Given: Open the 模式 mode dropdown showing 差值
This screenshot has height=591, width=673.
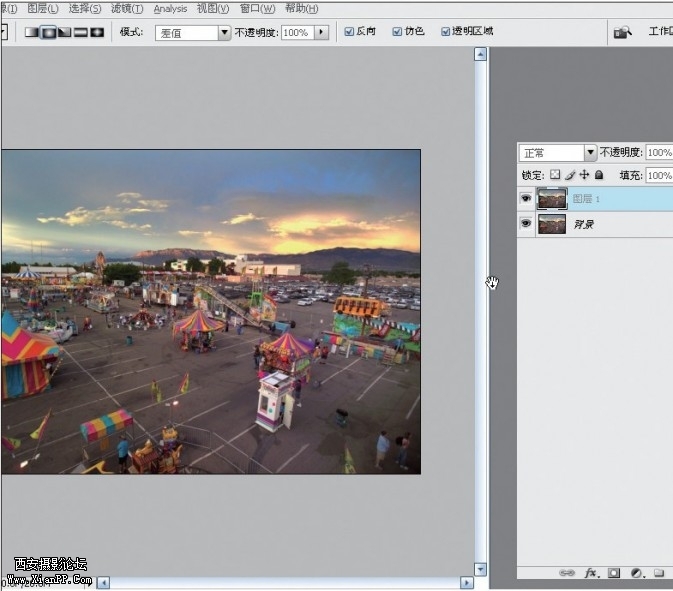Looking at the screenshot, I should [194, 32].
